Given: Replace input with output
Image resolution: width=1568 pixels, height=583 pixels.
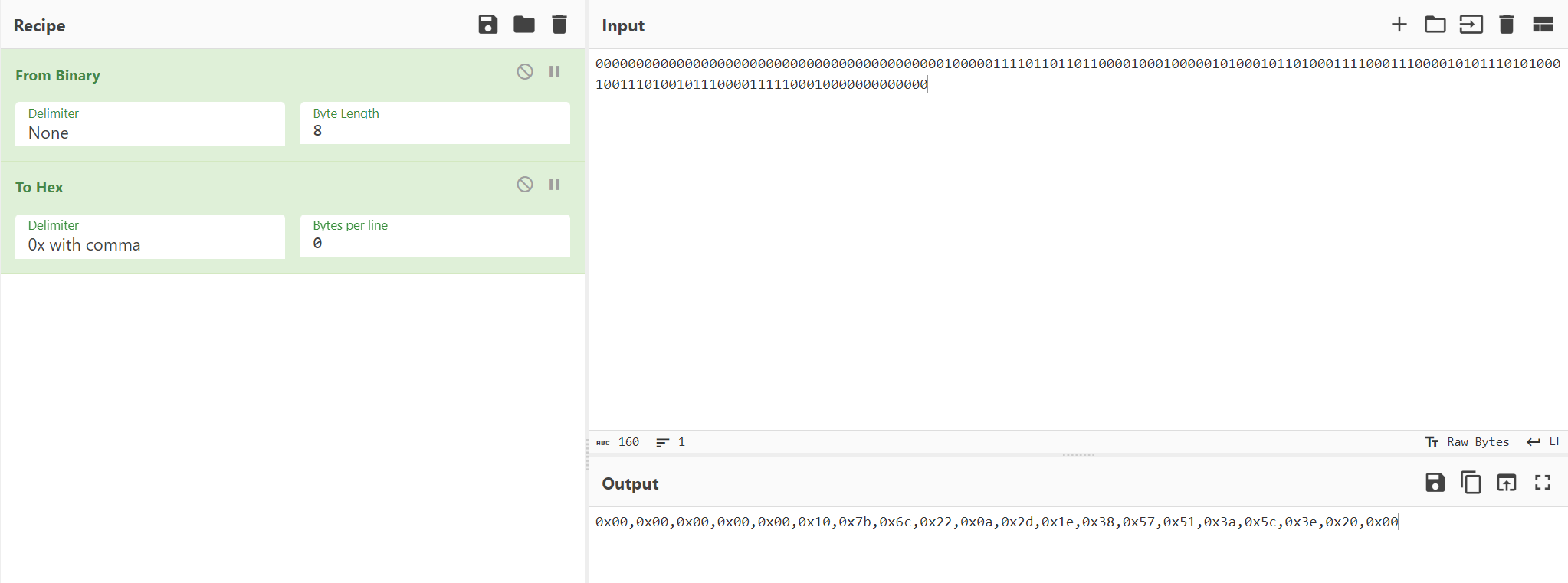Looking at the screenshot, I should pos(1507,483).
